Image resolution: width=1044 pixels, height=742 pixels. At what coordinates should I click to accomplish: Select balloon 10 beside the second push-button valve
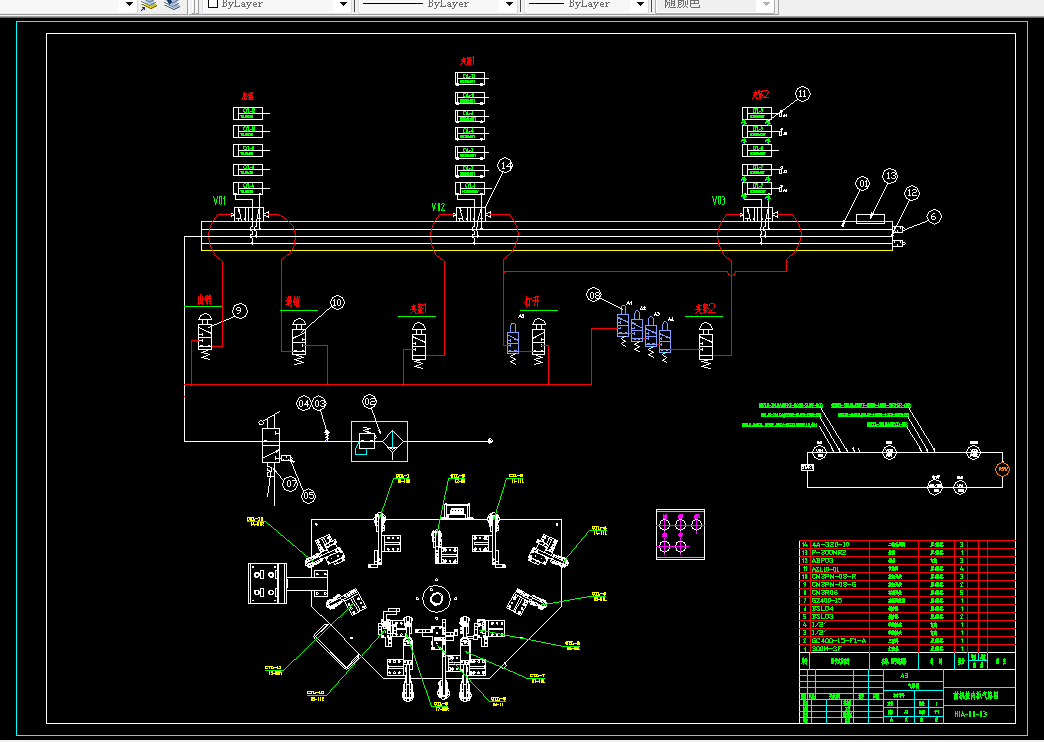pyautogui.click(x=337, y=302)
